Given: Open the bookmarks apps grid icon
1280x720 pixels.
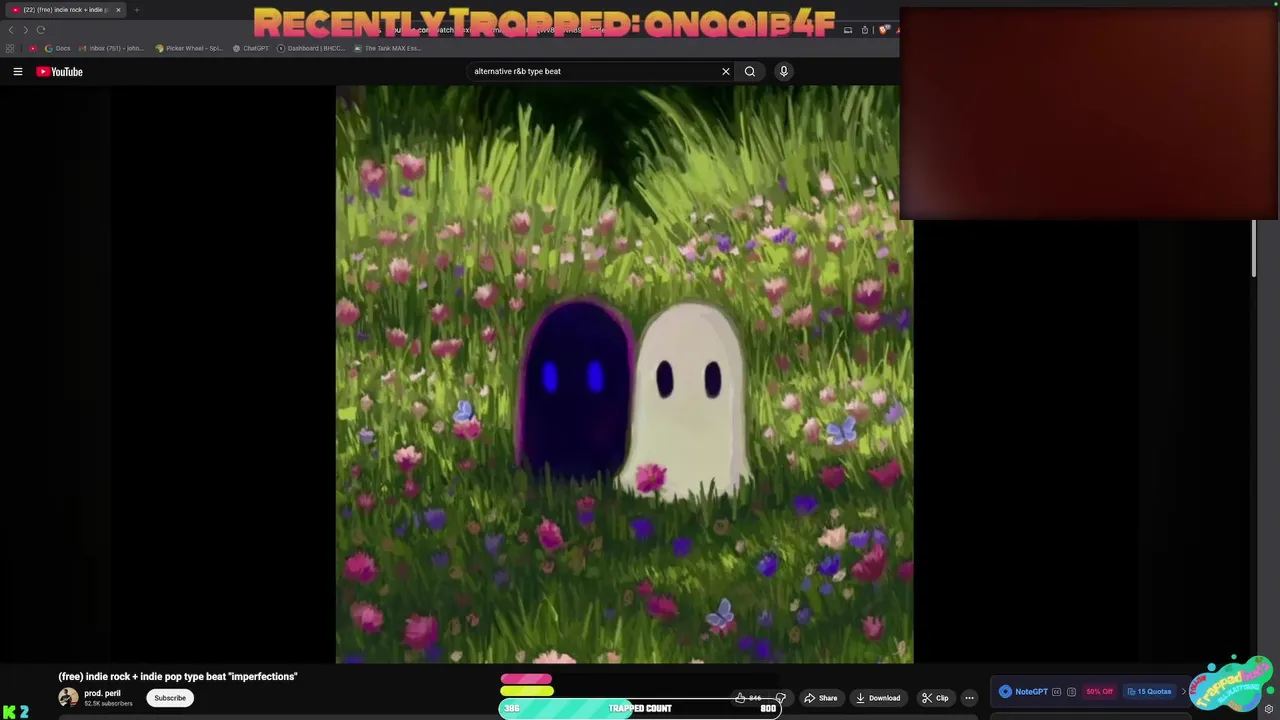Looking at the screenshot, I should 10,48.
